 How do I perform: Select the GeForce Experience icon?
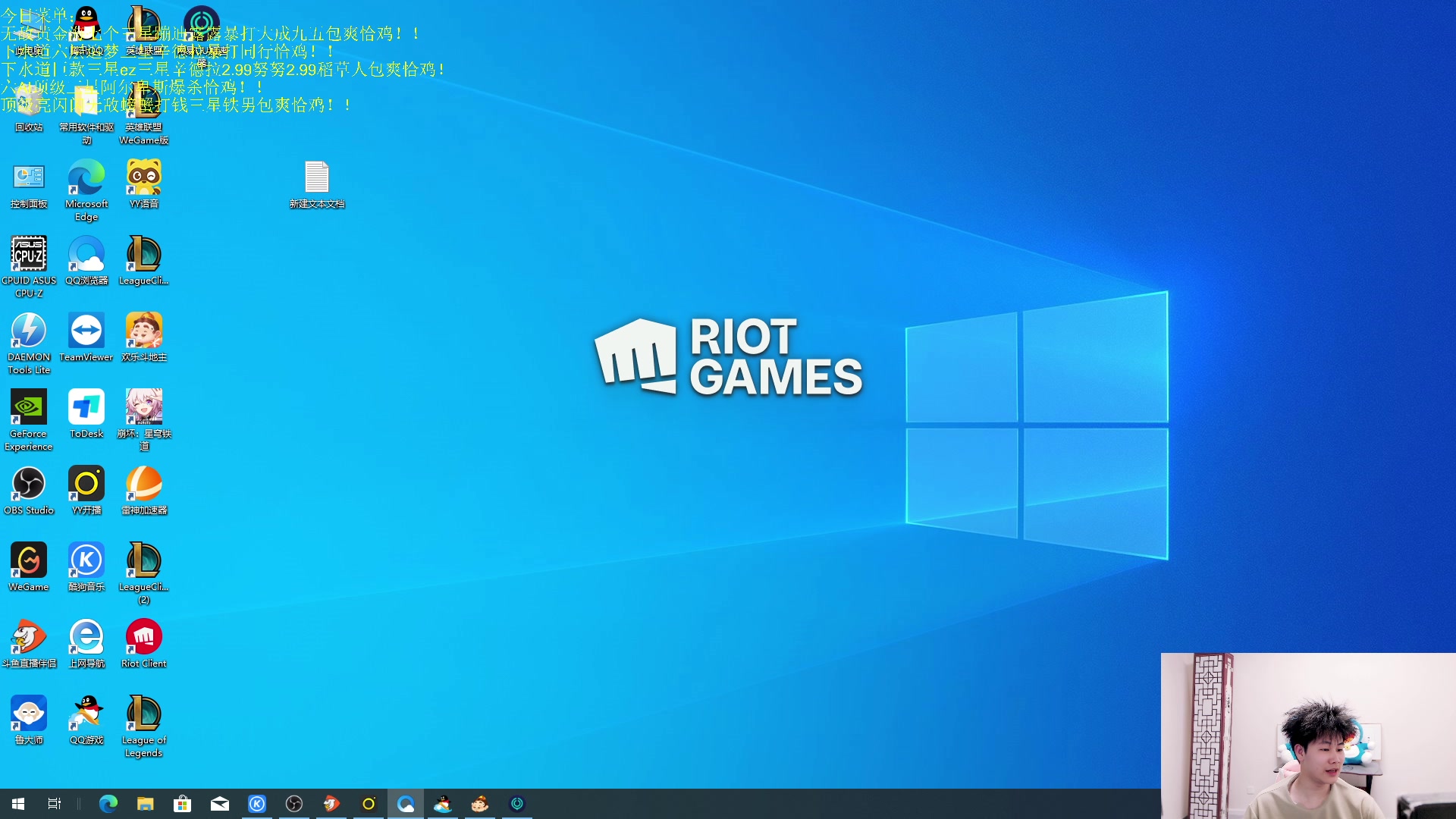pos(29,407)
